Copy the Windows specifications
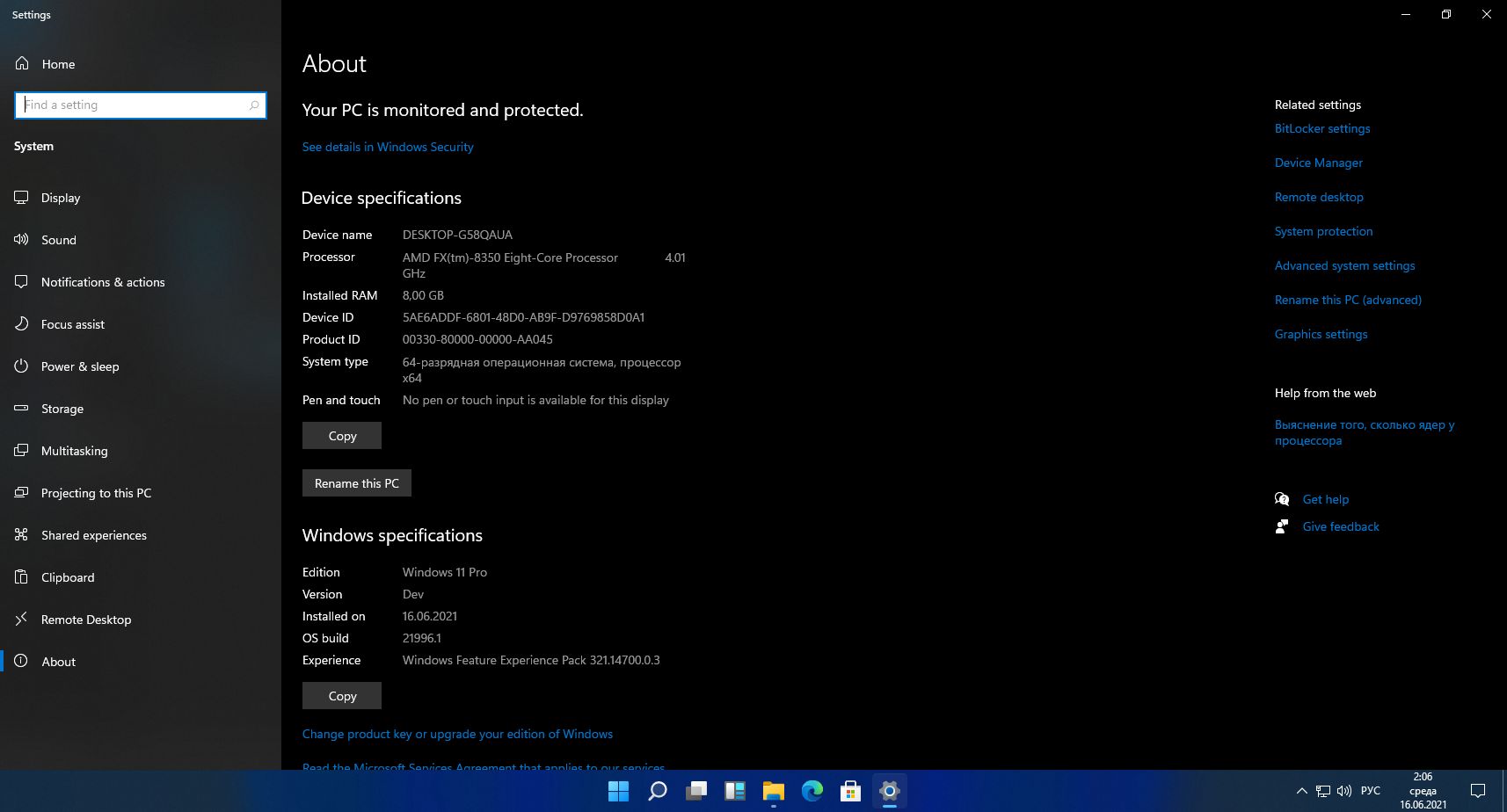 click(x=342, y=696)
